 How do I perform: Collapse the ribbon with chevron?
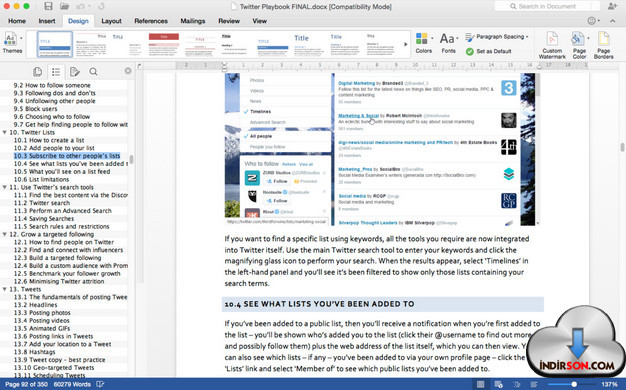tap(612, 21)
